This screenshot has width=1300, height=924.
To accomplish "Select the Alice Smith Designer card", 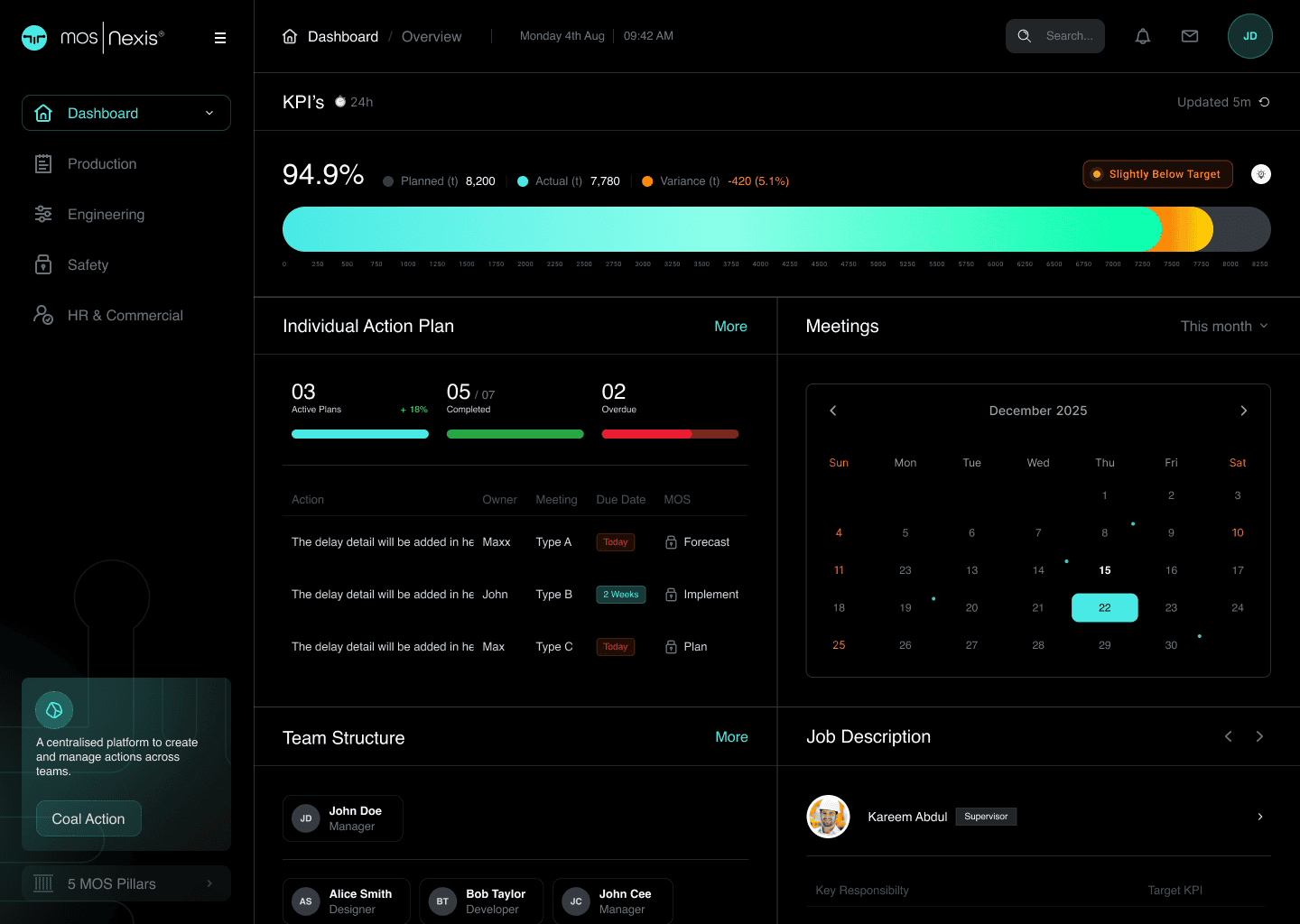I will point(347,901).
